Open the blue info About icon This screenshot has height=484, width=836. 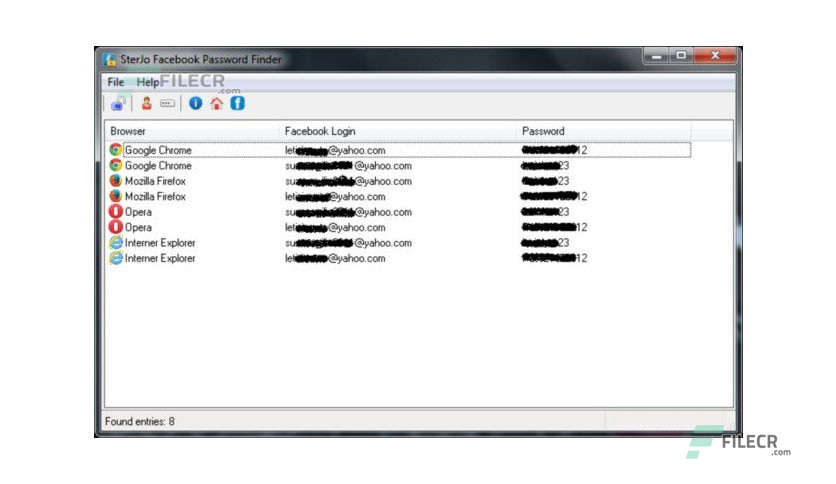[x=196, y=103]
